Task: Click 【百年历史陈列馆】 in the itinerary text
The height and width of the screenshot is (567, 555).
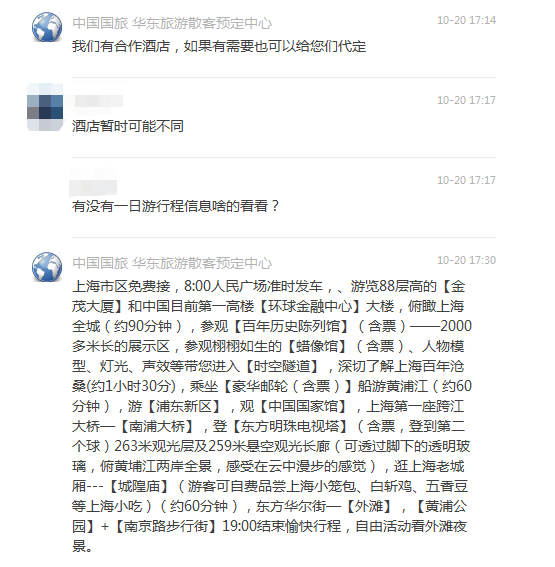Action: pos(291,326)
